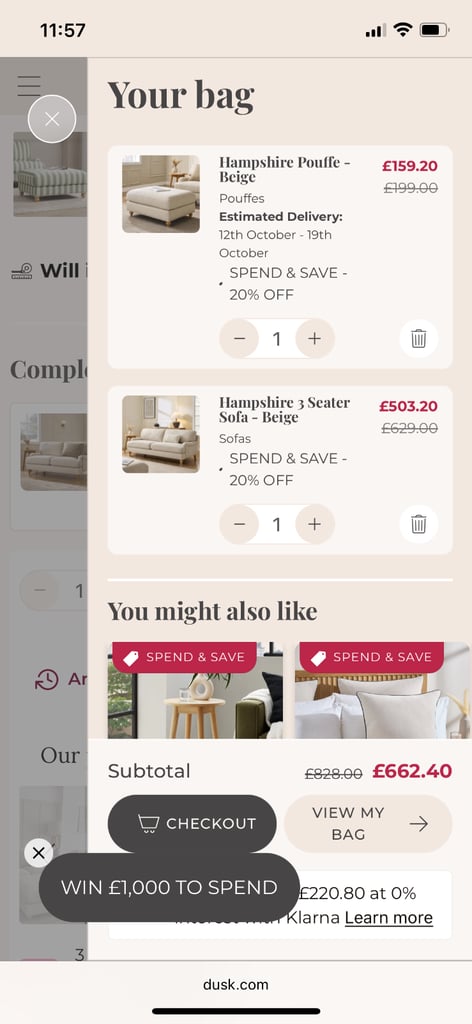This screenshot has width=472, height=1024.
Task: Remove Hampshire 3 Seater Sofa via trash icon
Action: coord(418,524)
